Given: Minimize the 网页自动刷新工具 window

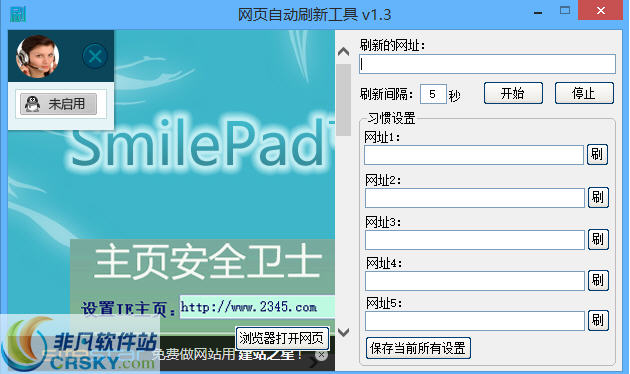Looking at the screenshot, I should [538, 13].
